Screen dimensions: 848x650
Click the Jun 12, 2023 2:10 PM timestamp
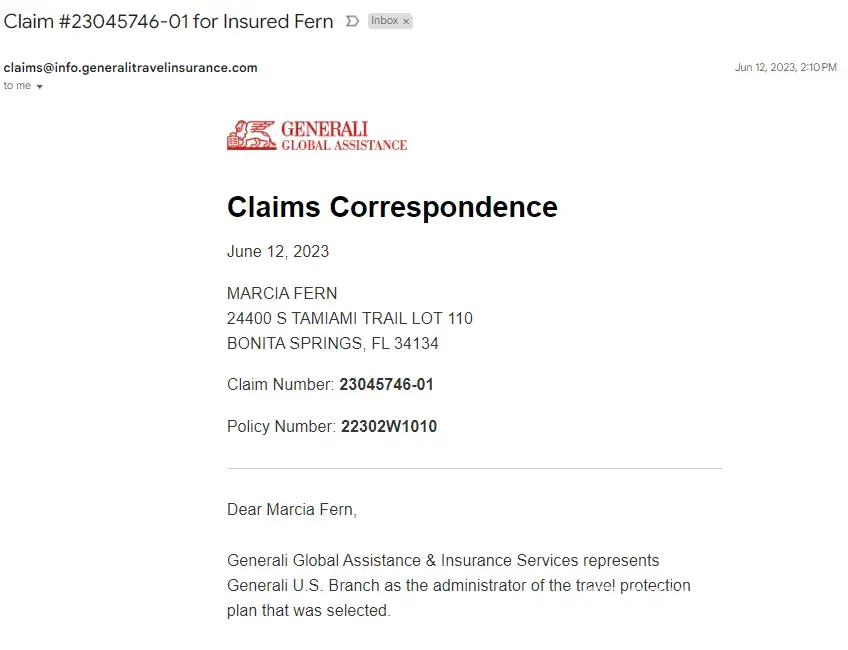tap(785, 68)
